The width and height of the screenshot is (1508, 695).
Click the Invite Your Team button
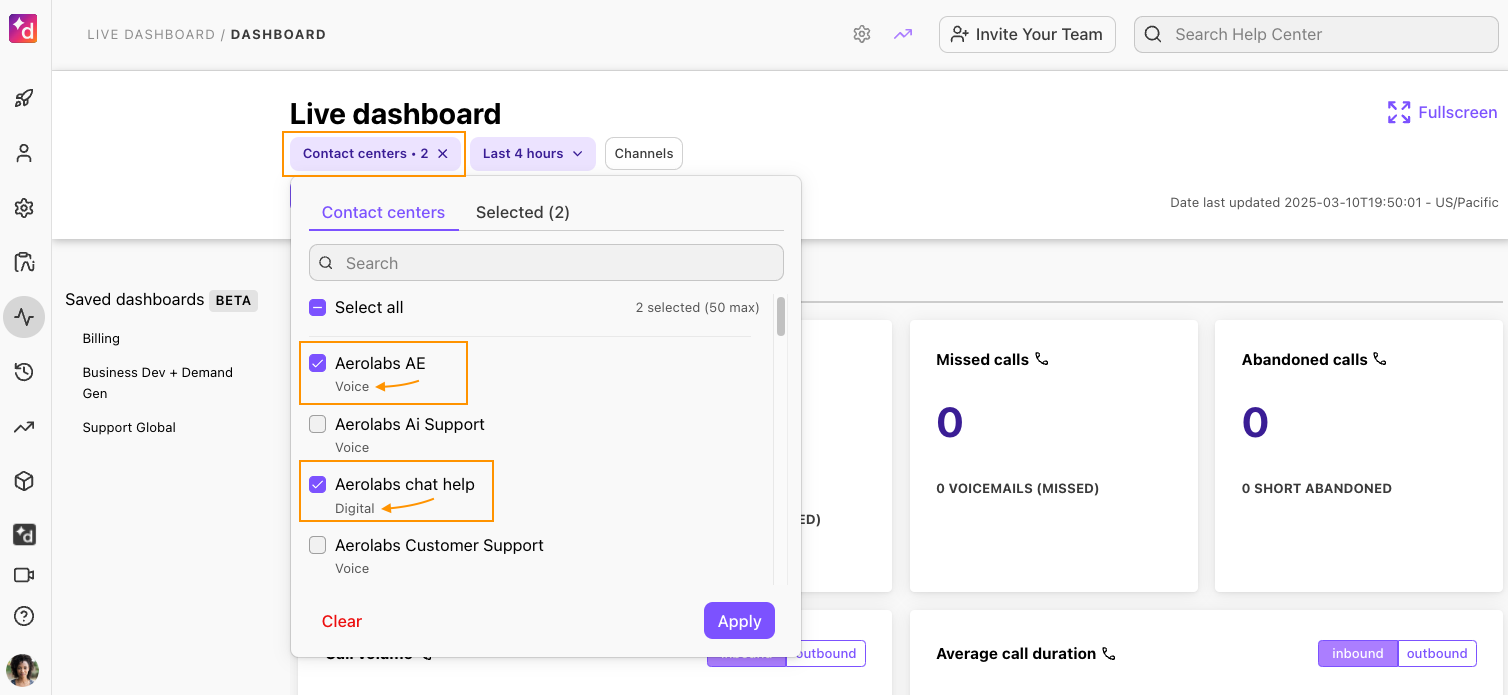tap(1027, 34)
